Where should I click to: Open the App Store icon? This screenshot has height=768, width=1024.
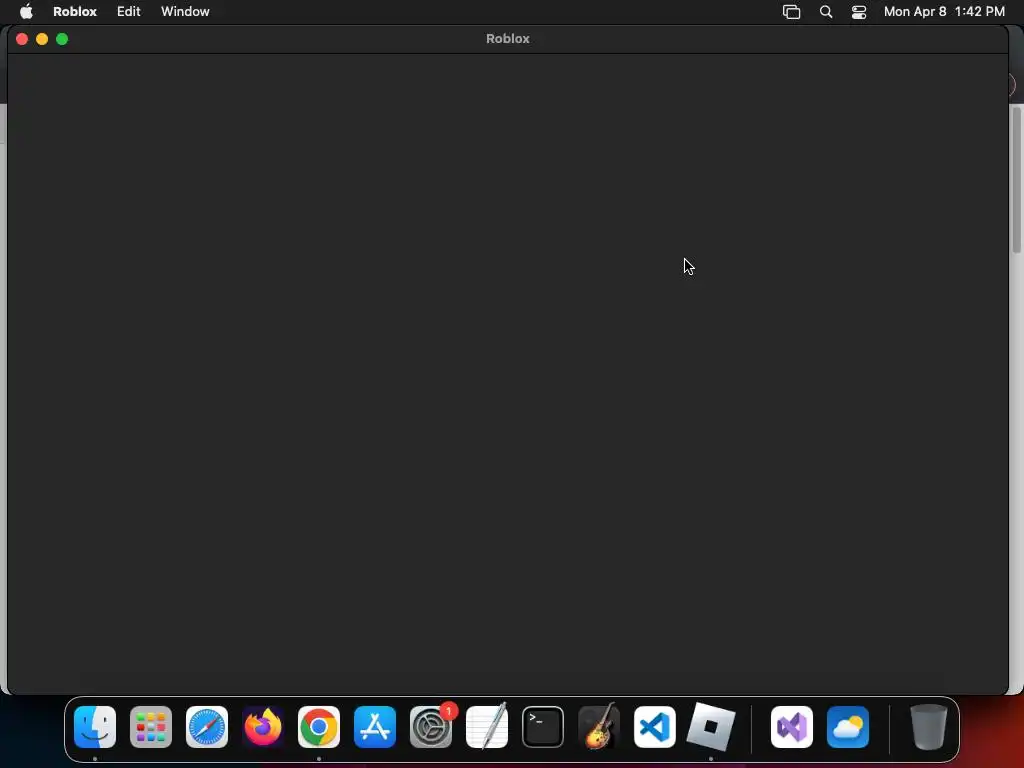point(375,727)
